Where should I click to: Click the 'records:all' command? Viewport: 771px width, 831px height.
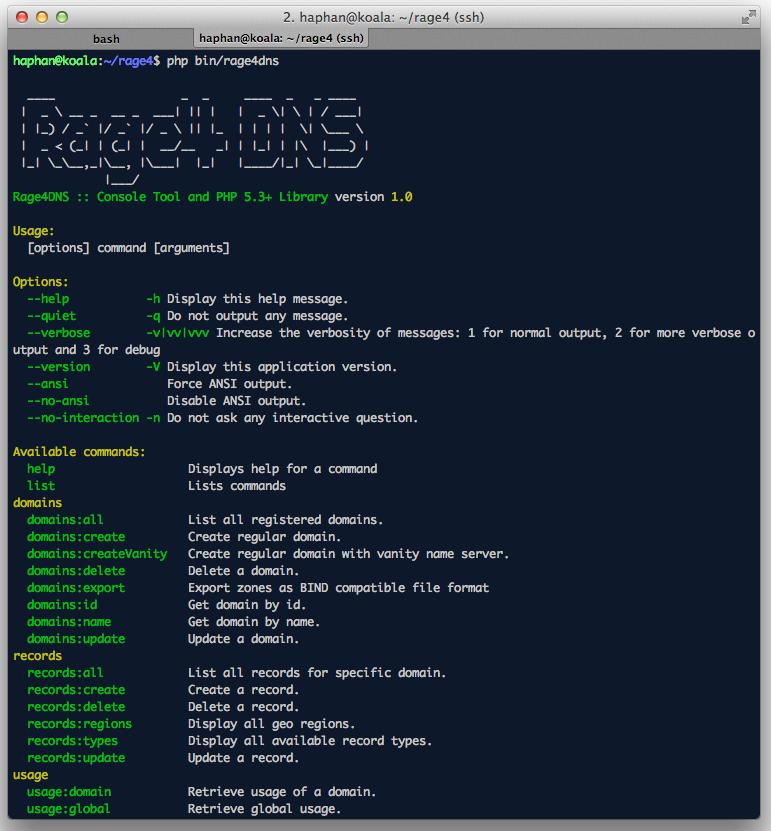point(65,673)
